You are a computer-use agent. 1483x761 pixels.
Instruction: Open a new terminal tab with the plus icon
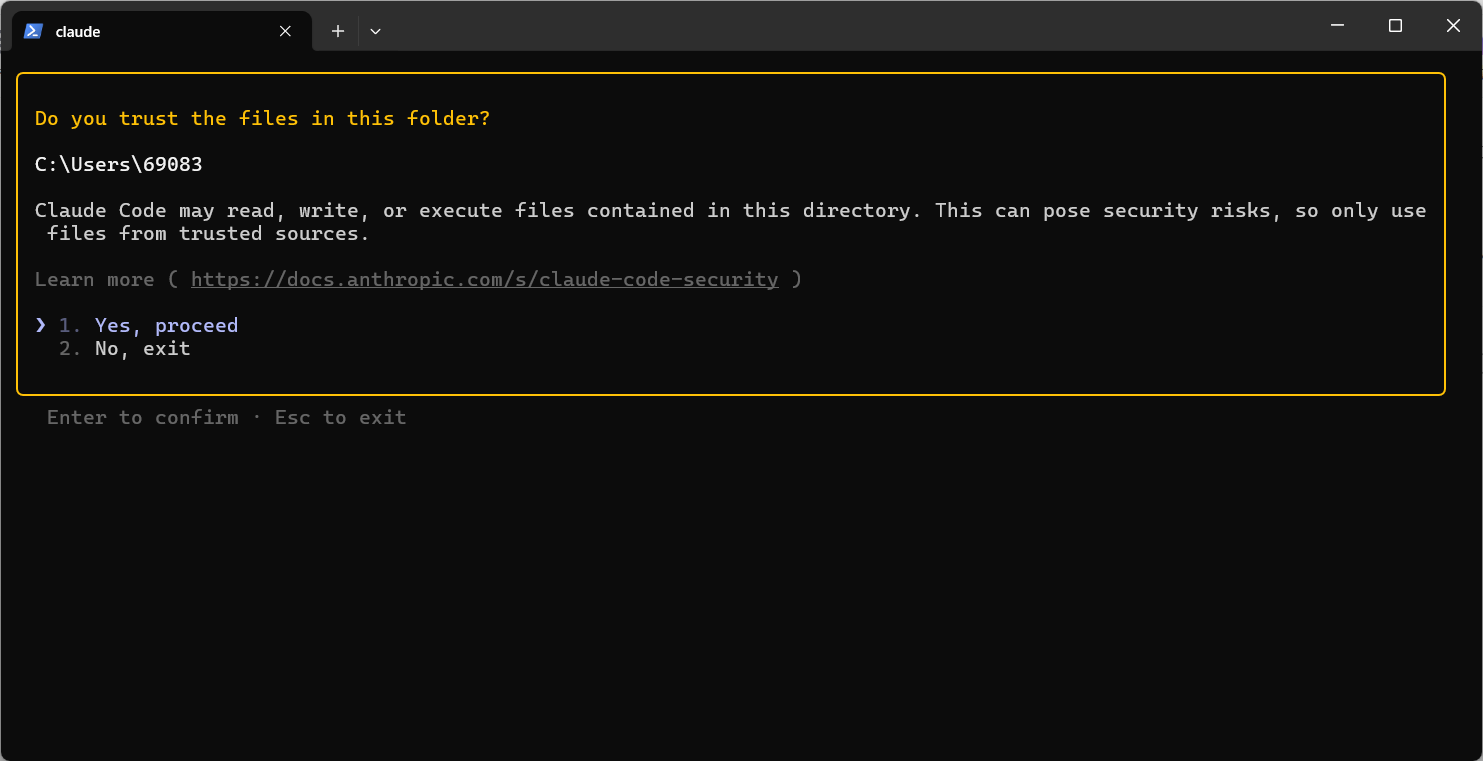pyautogui.click(x=337, y=31)
